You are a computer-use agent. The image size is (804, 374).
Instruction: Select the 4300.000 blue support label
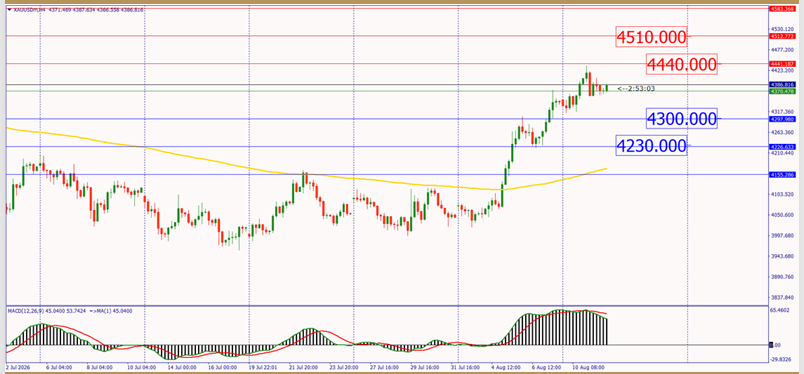pyautogui.click(x=681, y=119)
